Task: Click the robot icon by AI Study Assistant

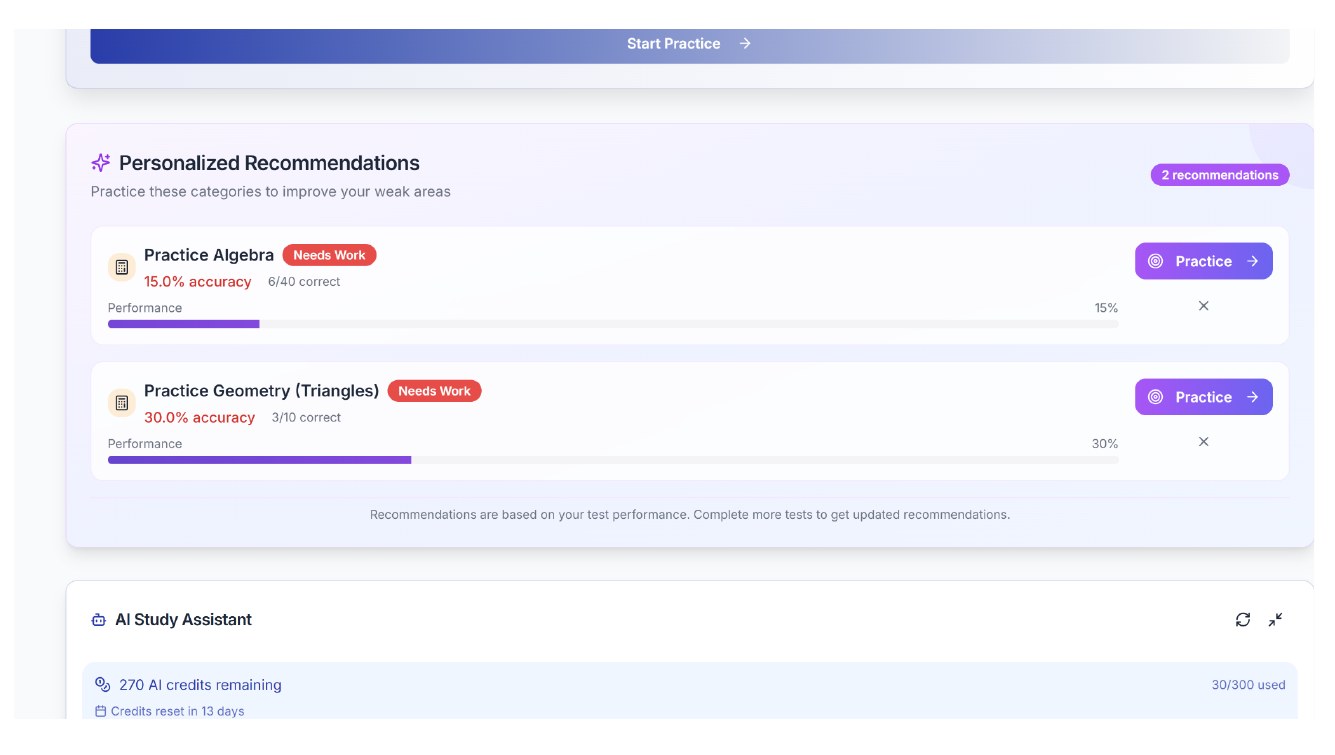Action: (98, 620)
